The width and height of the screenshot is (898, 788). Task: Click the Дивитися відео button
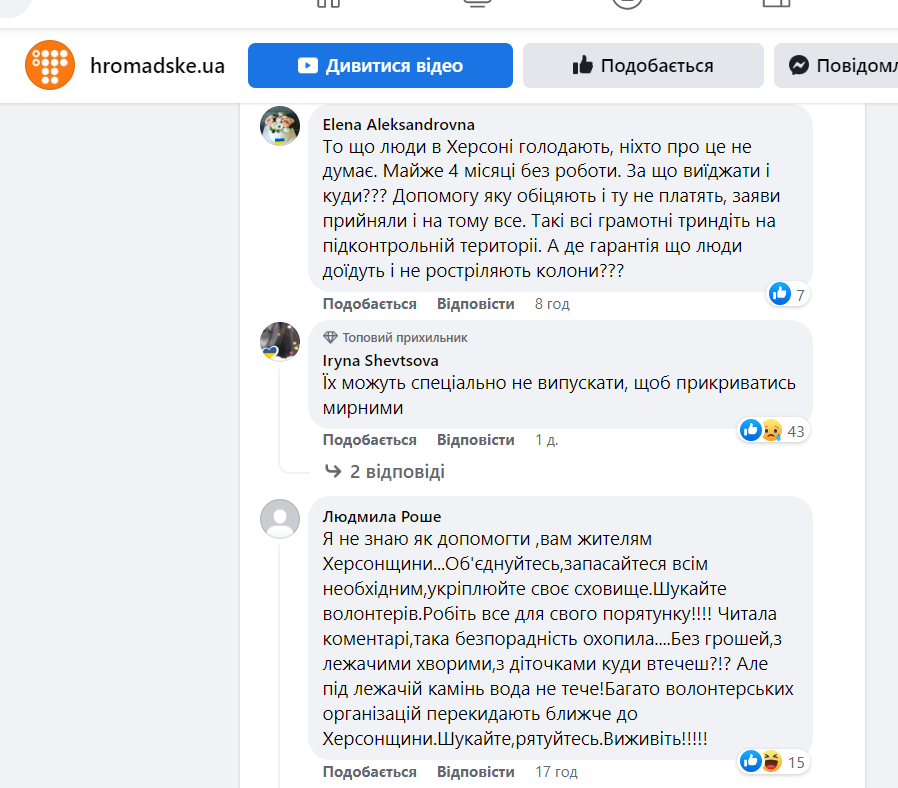(x=380, y=66)
